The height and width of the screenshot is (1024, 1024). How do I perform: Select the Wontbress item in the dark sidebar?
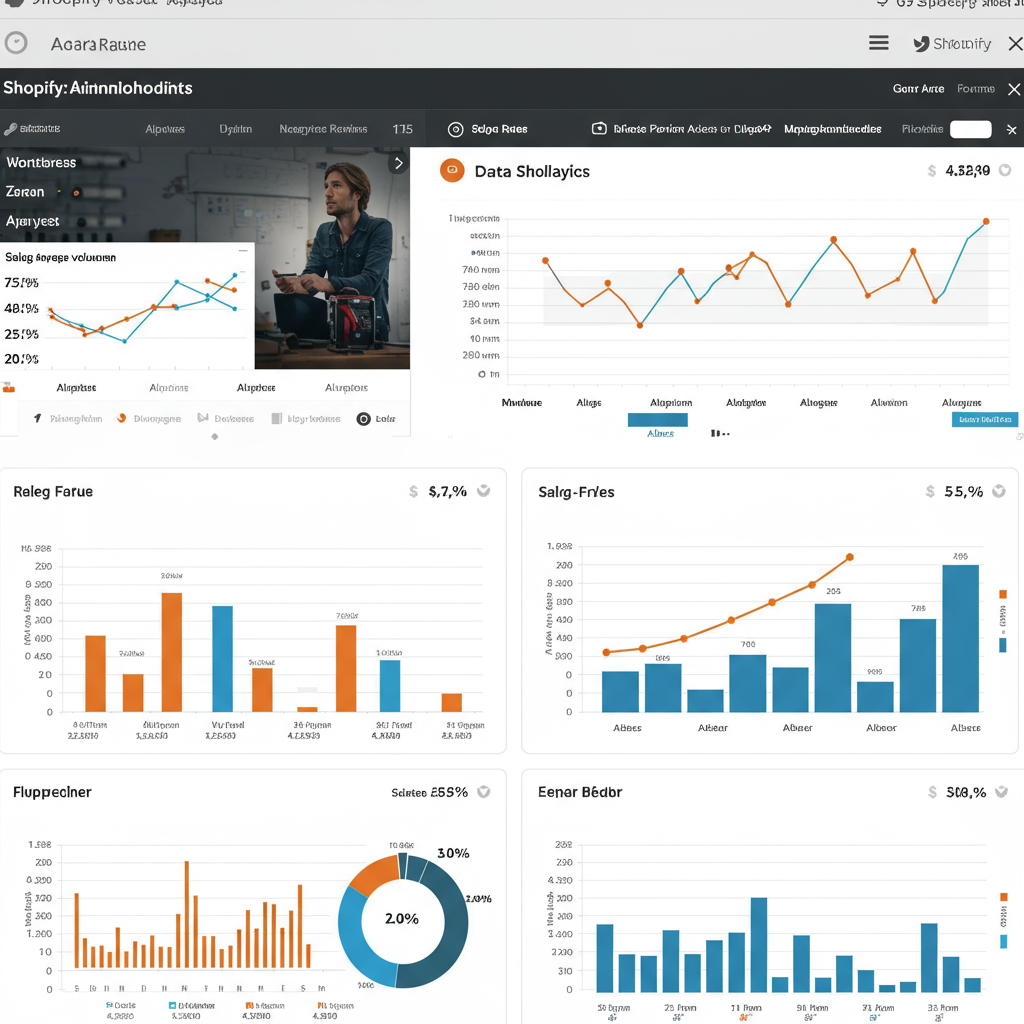(41, 162)
